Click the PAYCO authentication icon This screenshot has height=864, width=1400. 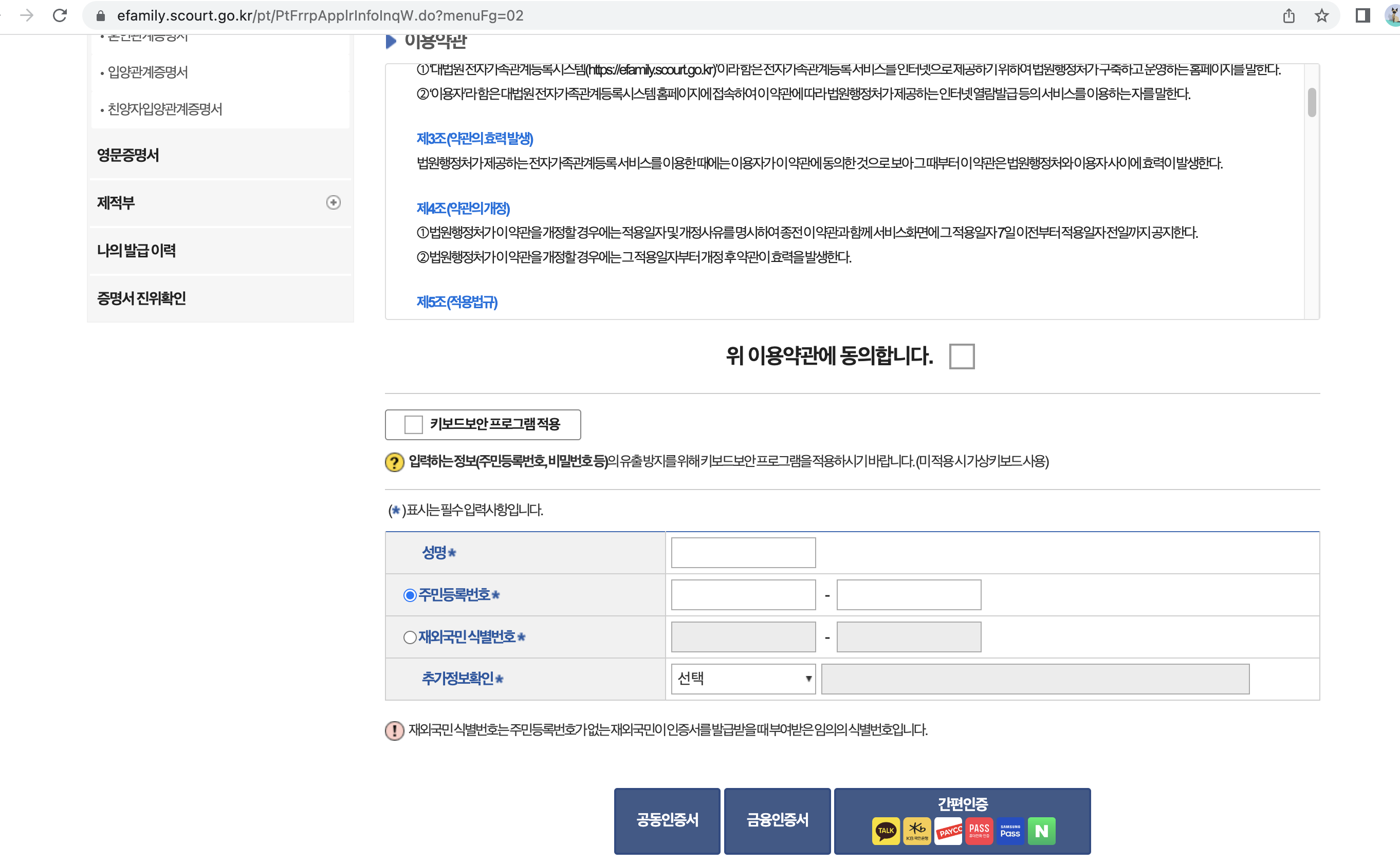948,830
